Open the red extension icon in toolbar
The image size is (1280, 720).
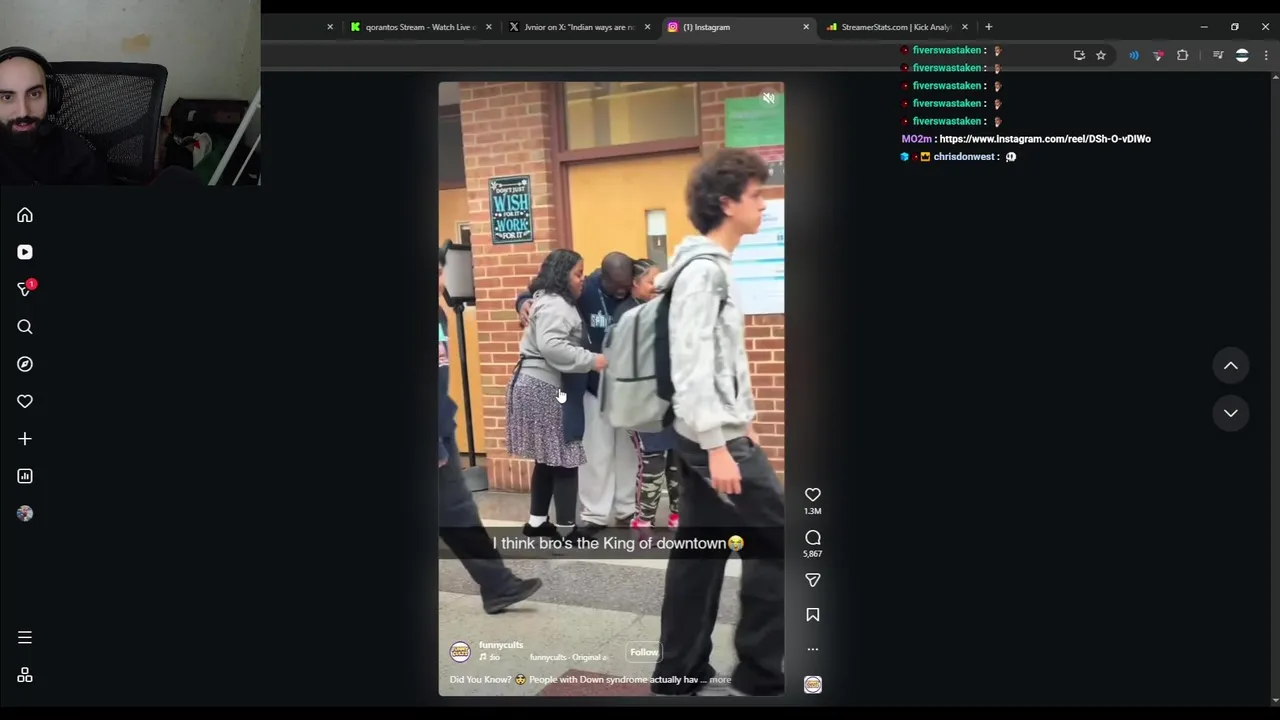point(1158,56)
